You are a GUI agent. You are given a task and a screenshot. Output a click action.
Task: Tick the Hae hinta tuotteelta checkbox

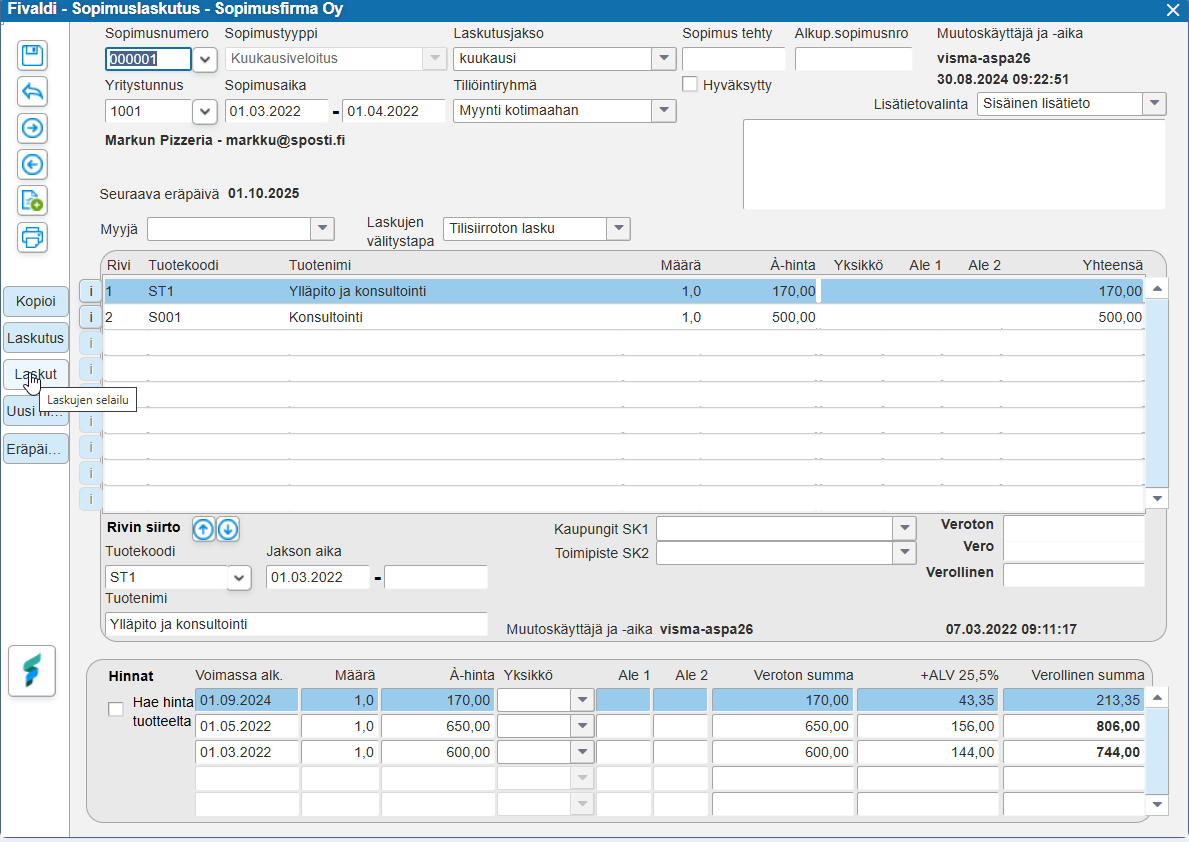116,709
